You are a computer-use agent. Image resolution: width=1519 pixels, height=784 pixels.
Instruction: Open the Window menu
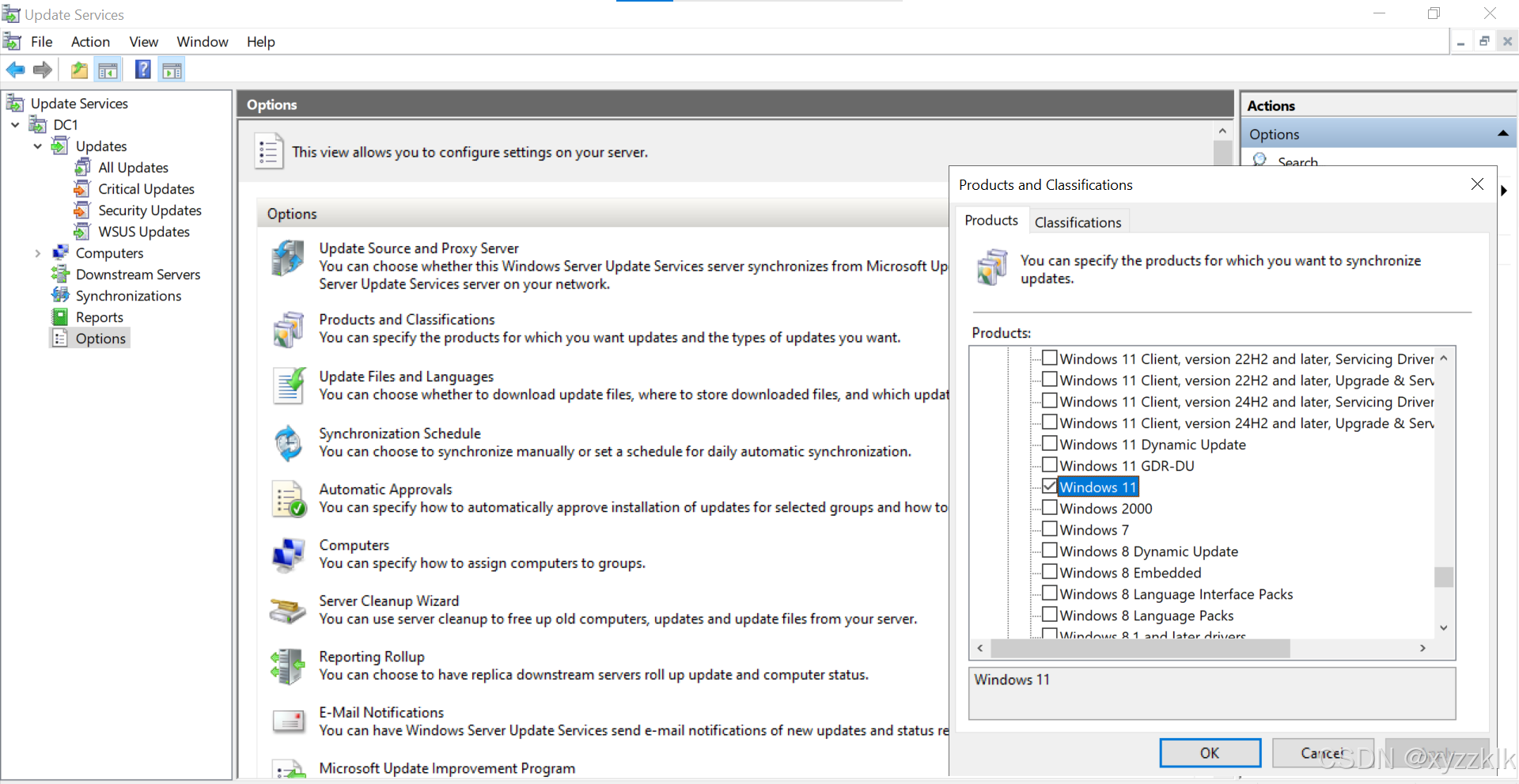(203, 42)
